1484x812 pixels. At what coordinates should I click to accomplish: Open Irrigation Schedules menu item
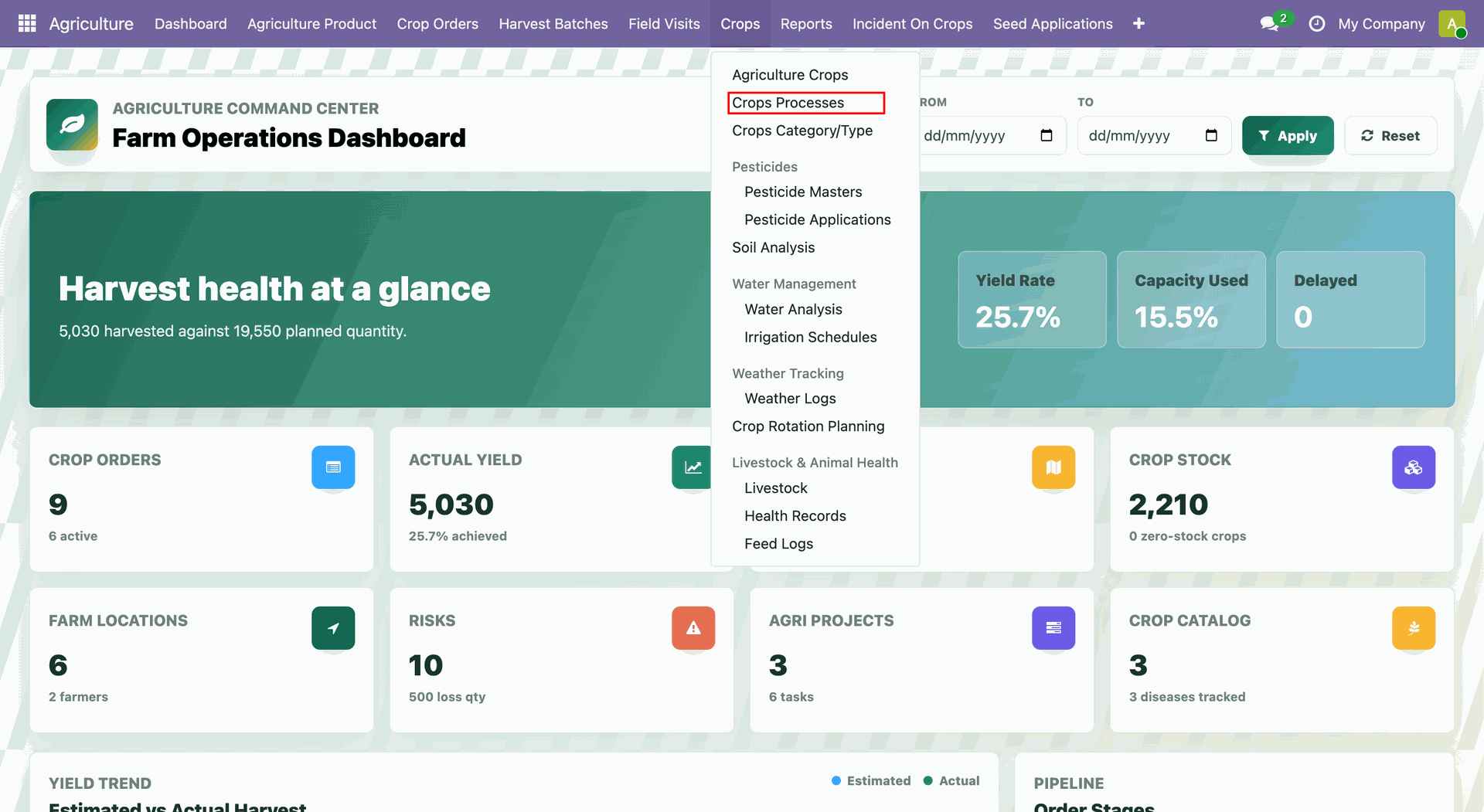pos(810,337)
